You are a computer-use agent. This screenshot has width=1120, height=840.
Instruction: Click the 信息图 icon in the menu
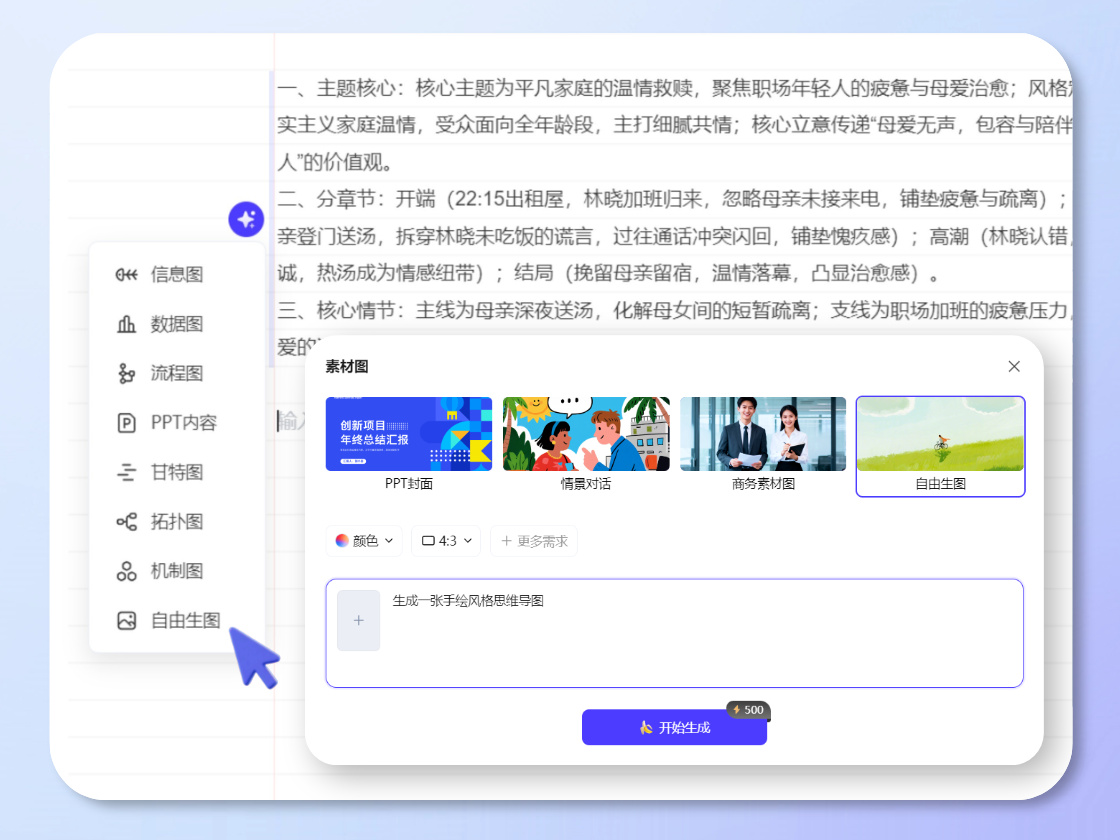coord(126,275)
